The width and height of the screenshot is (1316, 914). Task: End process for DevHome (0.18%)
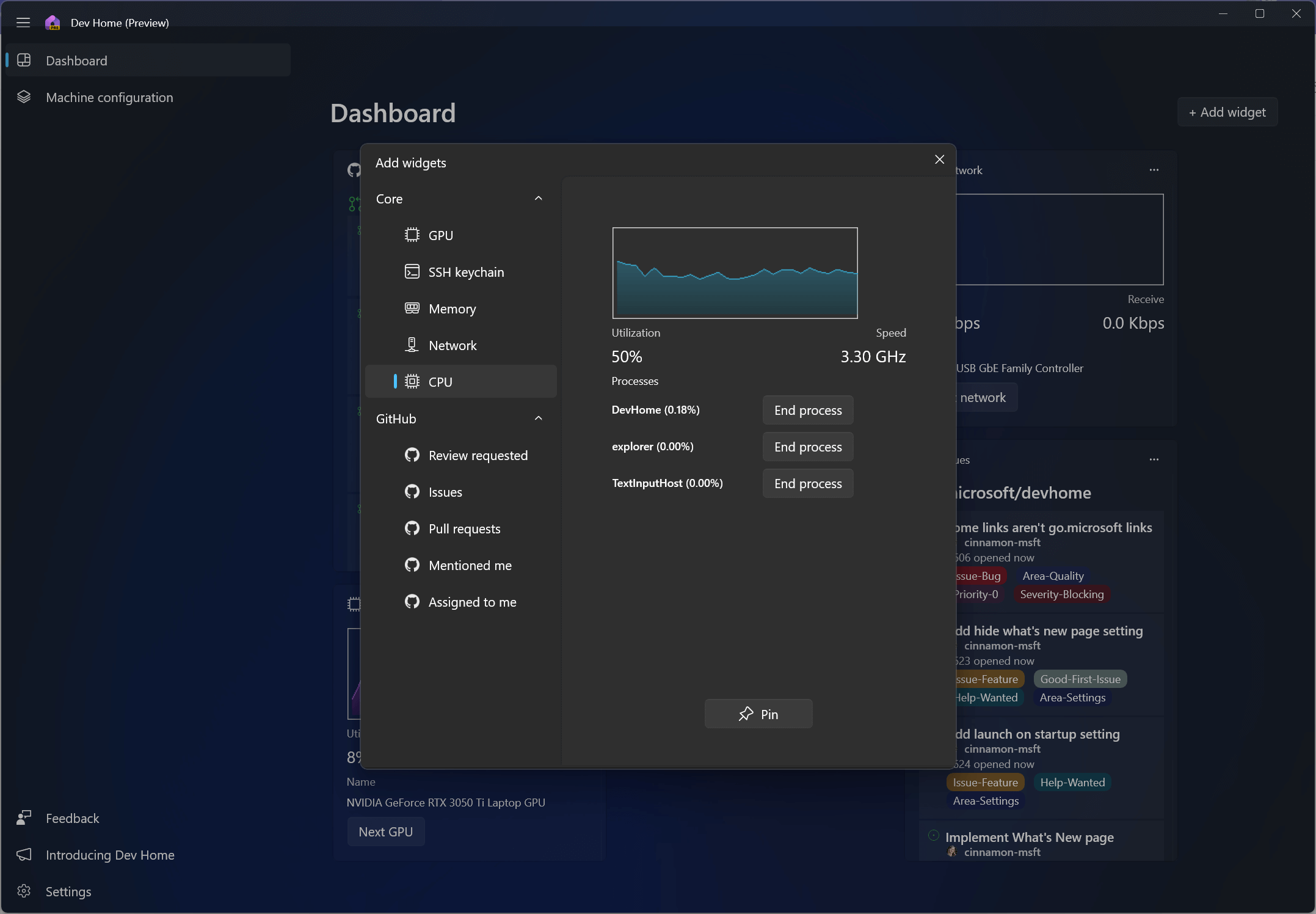pos(807,410)
